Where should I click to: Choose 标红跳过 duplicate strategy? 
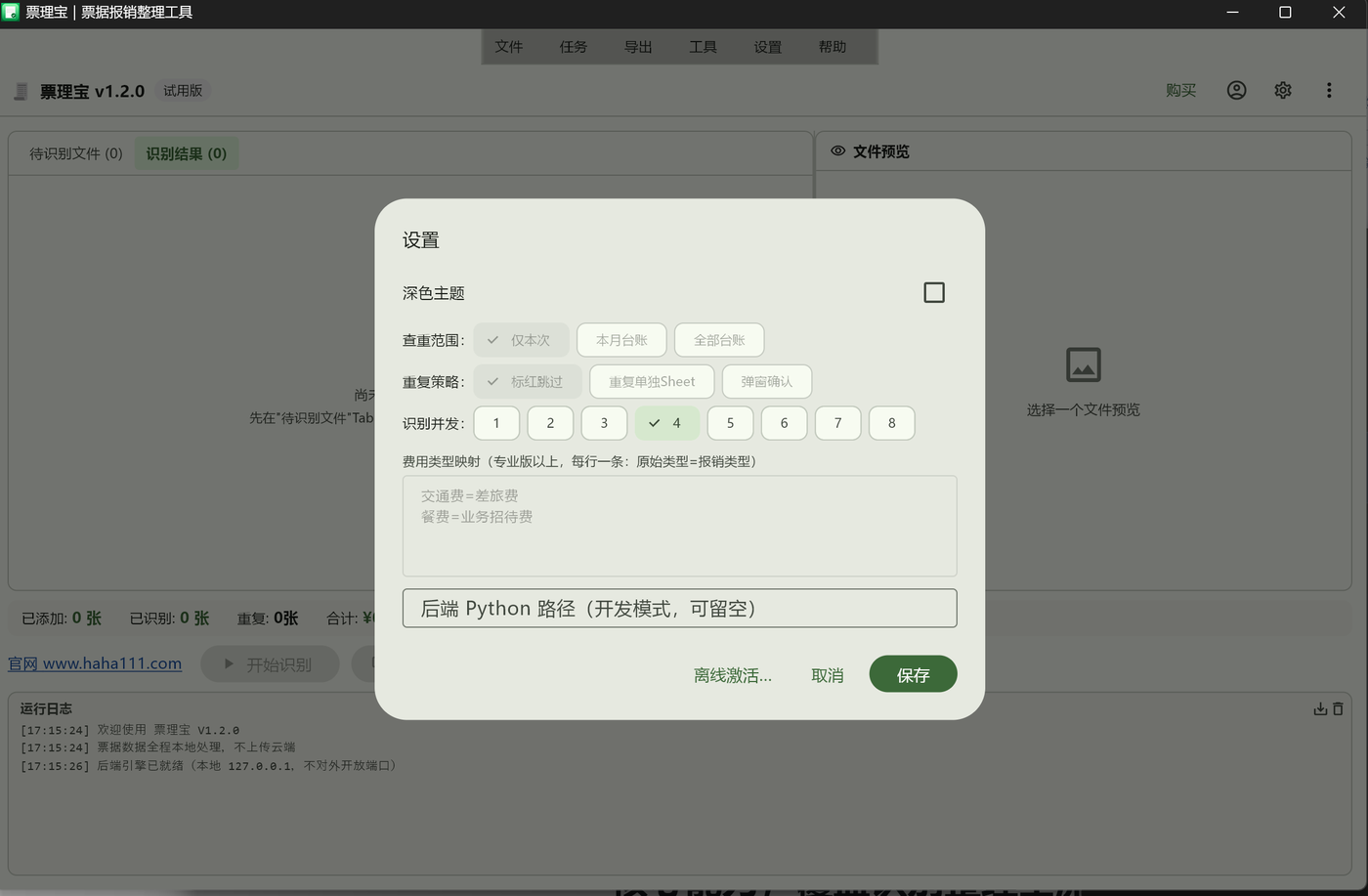click(528, 381)
